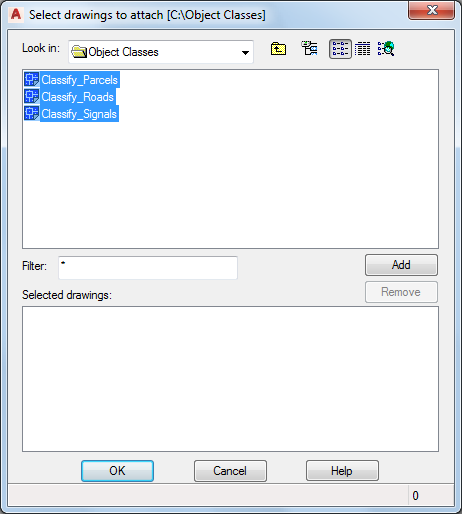Screen dimensions: 462x514
Task: Select Classify_Parcels in the file list
Action: (79, 80)
